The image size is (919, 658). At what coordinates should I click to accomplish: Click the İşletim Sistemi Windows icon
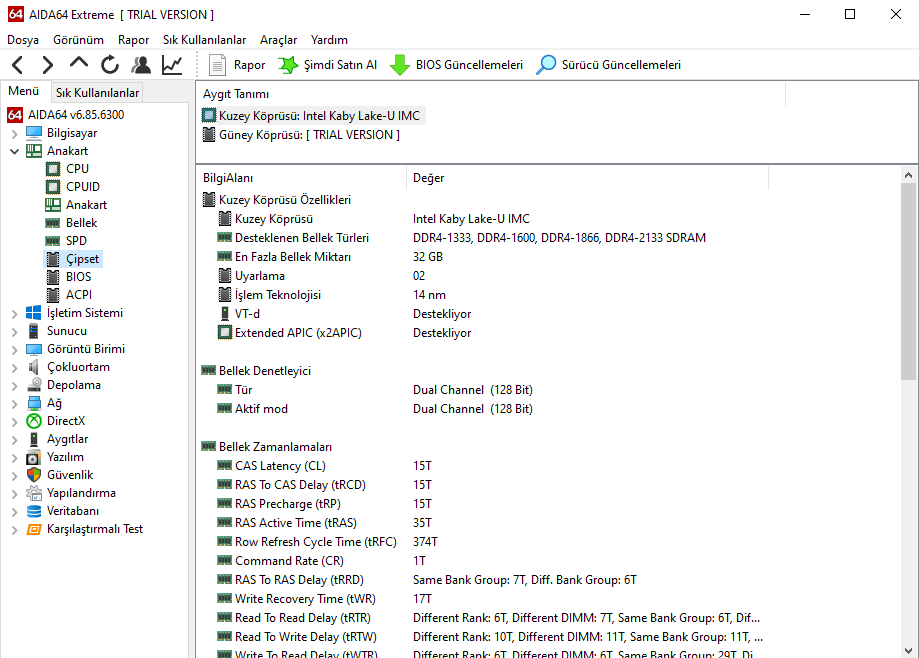34,313
